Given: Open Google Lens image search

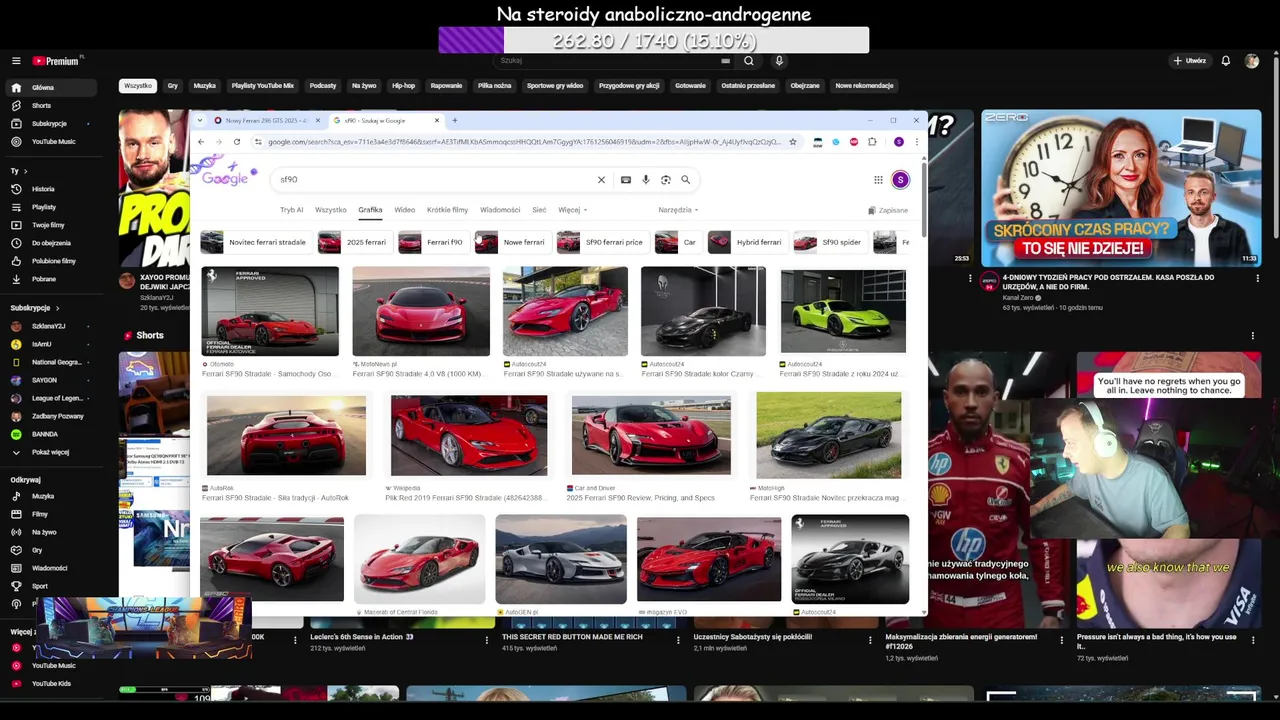Looking at the screenshot, I should tap(666, 180).
